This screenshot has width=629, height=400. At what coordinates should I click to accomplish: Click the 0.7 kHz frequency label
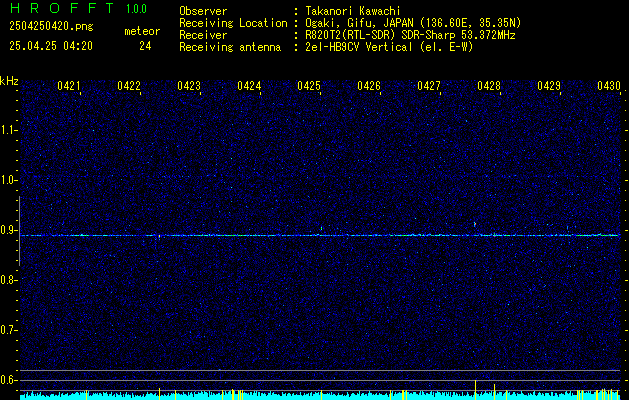[x=9, y=330]
